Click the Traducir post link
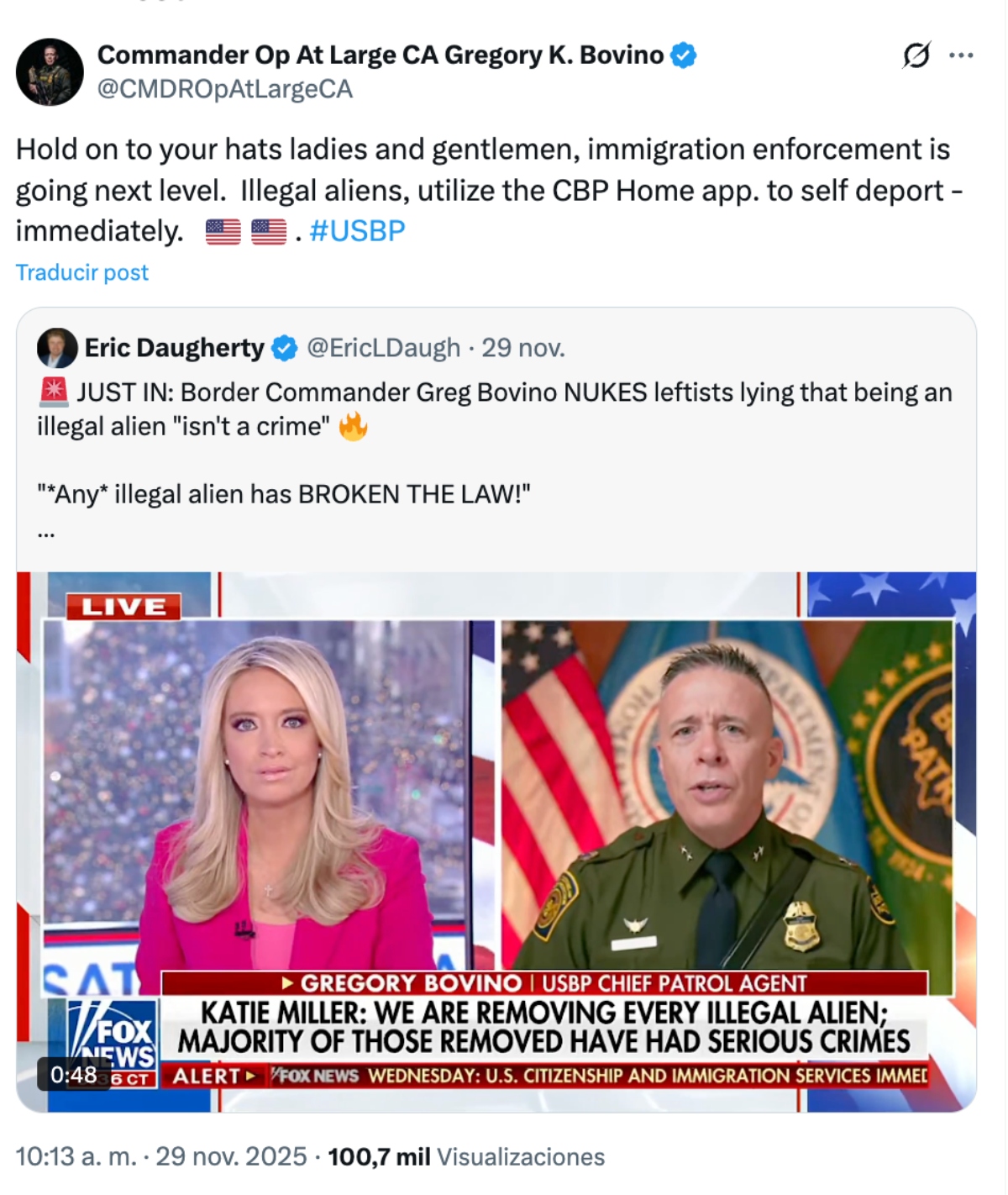 (x=81, y=272)
